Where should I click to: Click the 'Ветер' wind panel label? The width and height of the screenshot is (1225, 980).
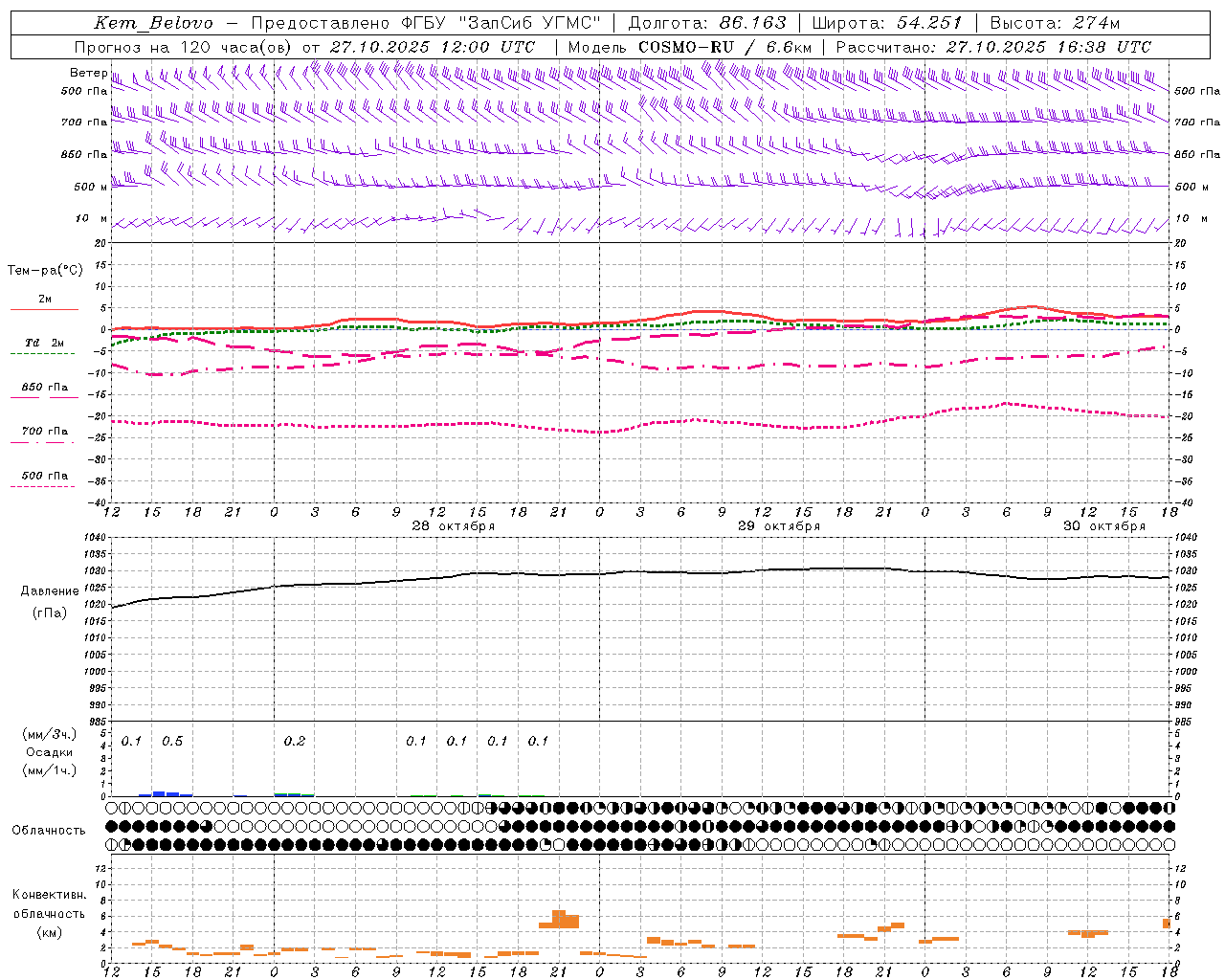click(88, 73)
